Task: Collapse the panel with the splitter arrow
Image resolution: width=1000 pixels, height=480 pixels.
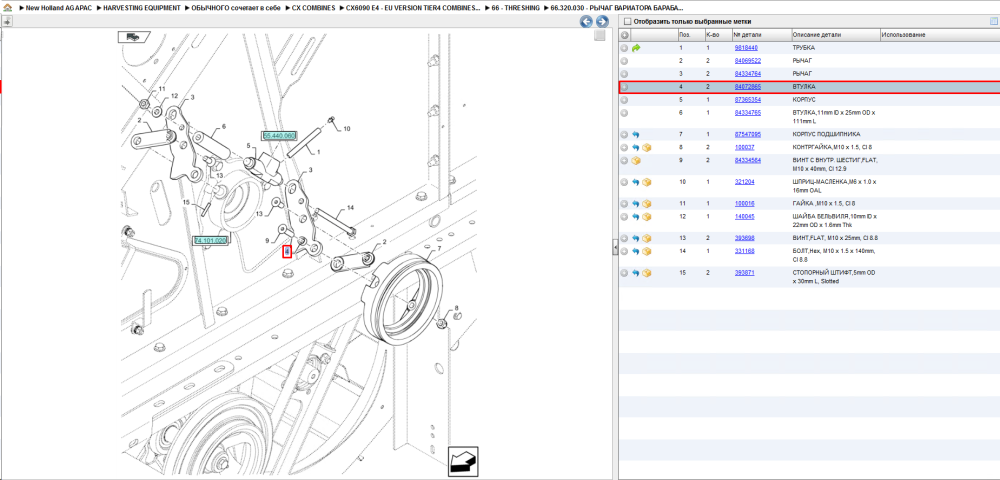Action: pyautogui.click(x=615, y=246)
